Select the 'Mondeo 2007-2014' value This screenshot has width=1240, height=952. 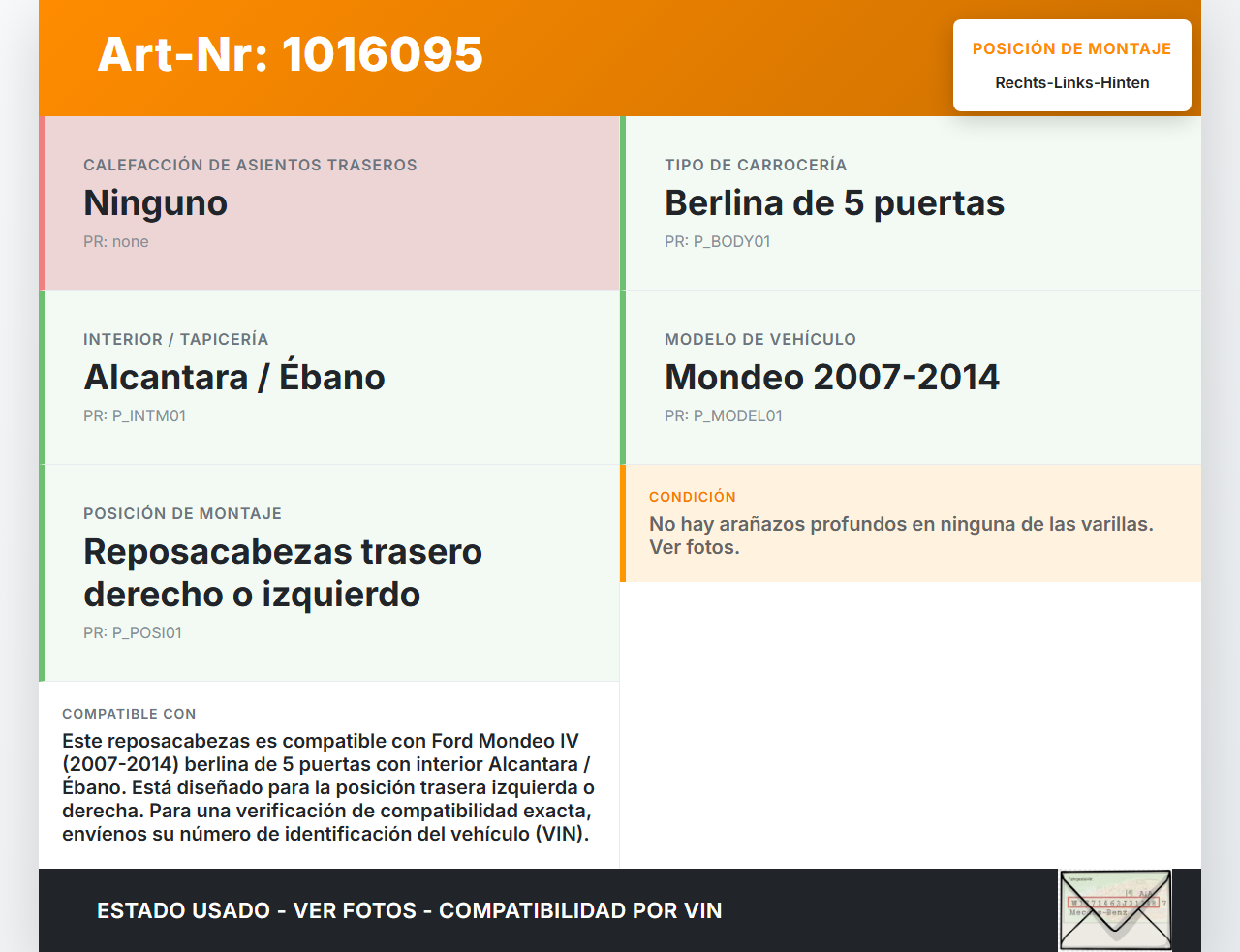pyautogui.click(x=832, y=378)
